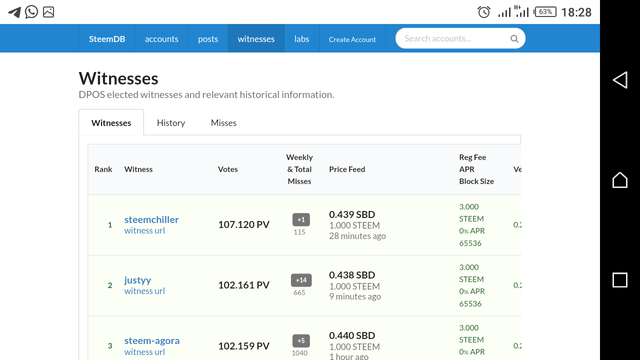Tap the Android home icon
Screen dimensions: 640x360
click(x=620, y=180)
